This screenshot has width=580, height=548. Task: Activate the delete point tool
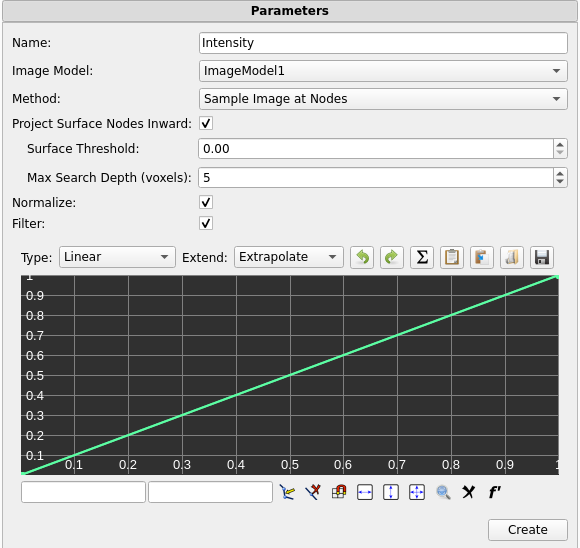tap(313, 492)
